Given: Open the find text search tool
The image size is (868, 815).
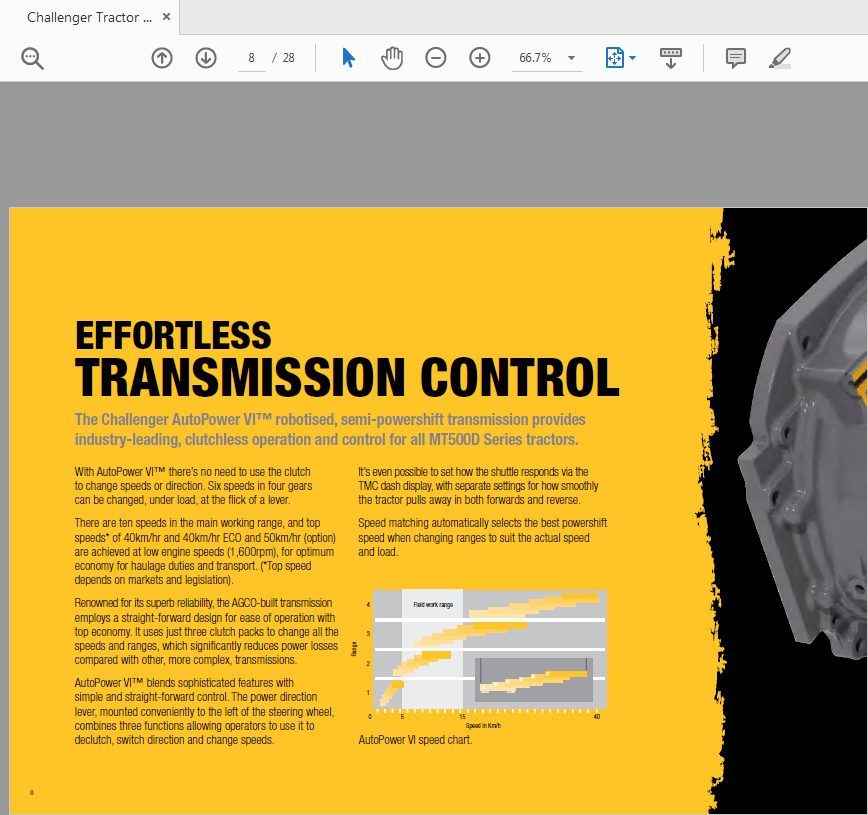Looking at the screenshot, I should 32,58.
